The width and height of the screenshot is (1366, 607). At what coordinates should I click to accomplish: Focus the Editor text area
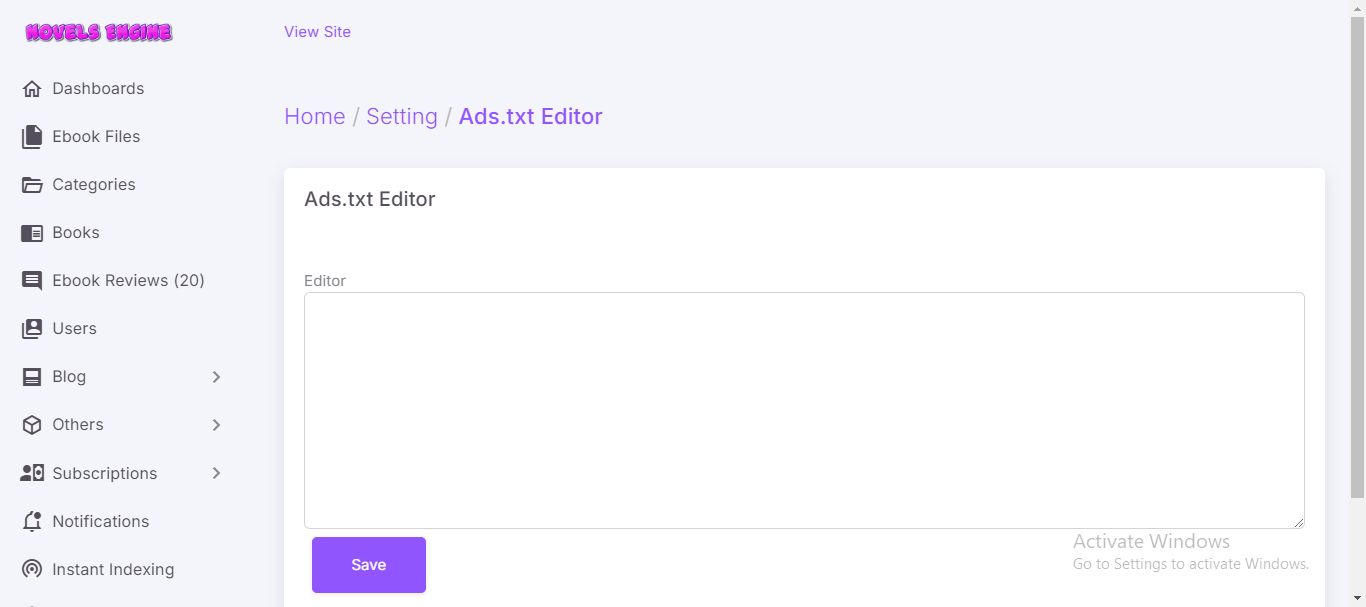[804, 410]
